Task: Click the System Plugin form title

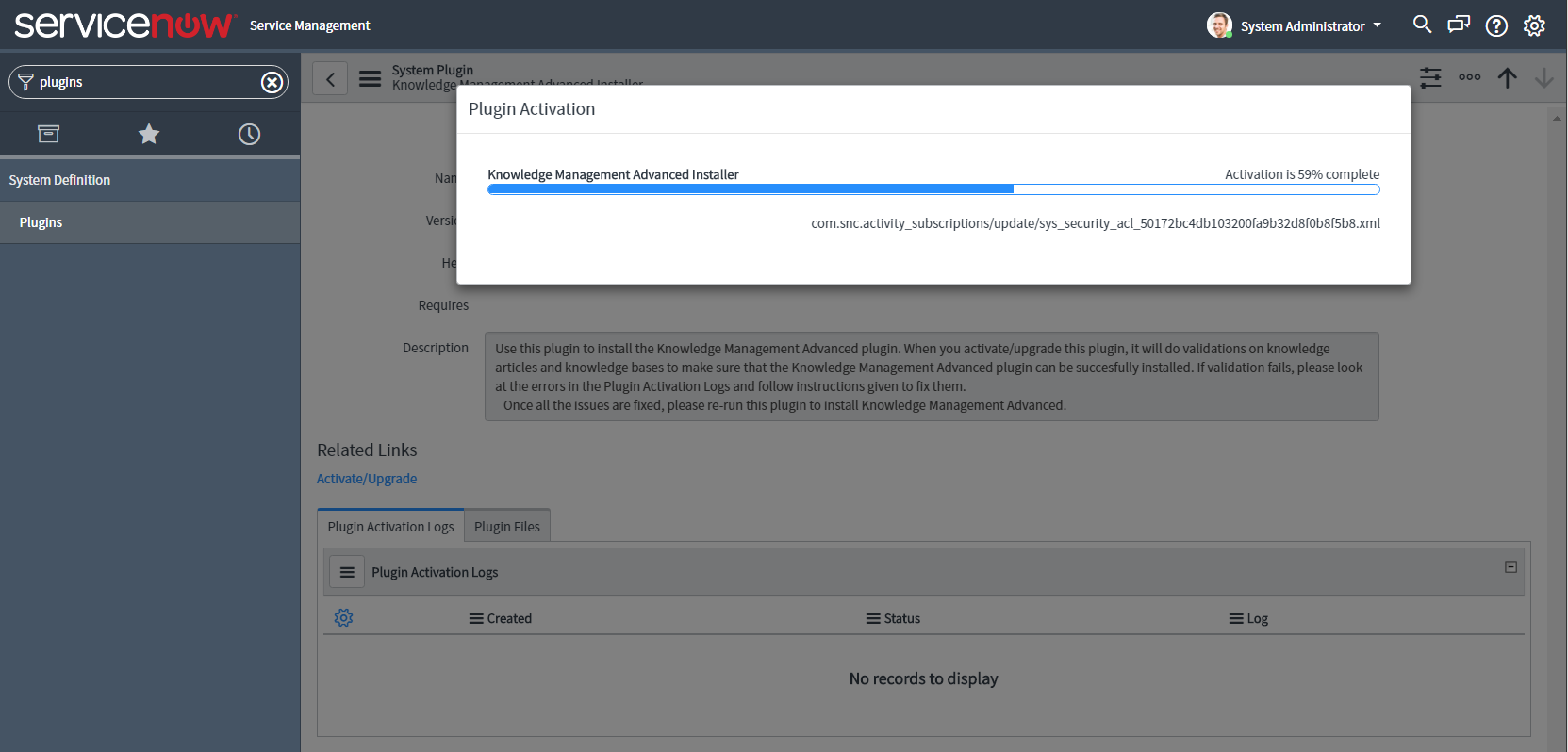Action: pos(433,70)
